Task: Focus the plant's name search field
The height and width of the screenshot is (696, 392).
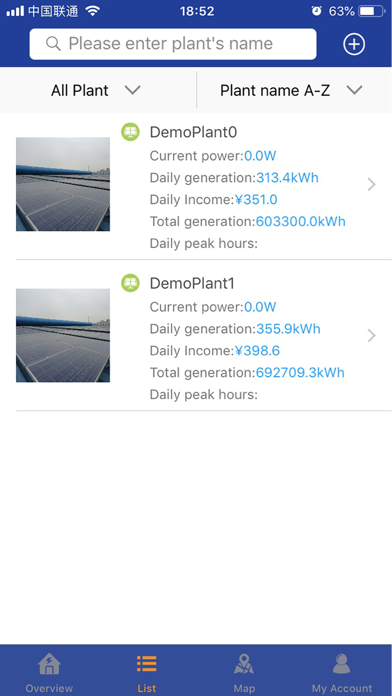Action: click(173, 44)
